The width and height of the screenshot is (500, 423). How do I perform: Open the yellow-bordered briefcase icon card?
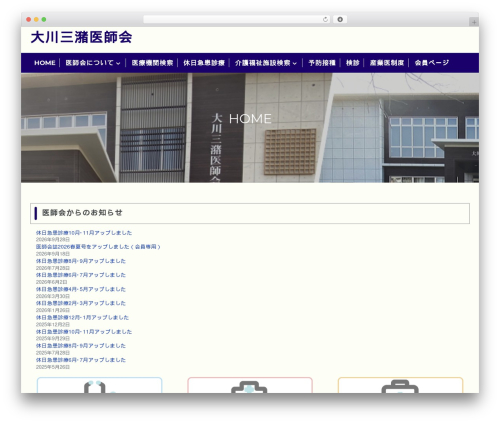pos(400,385)
